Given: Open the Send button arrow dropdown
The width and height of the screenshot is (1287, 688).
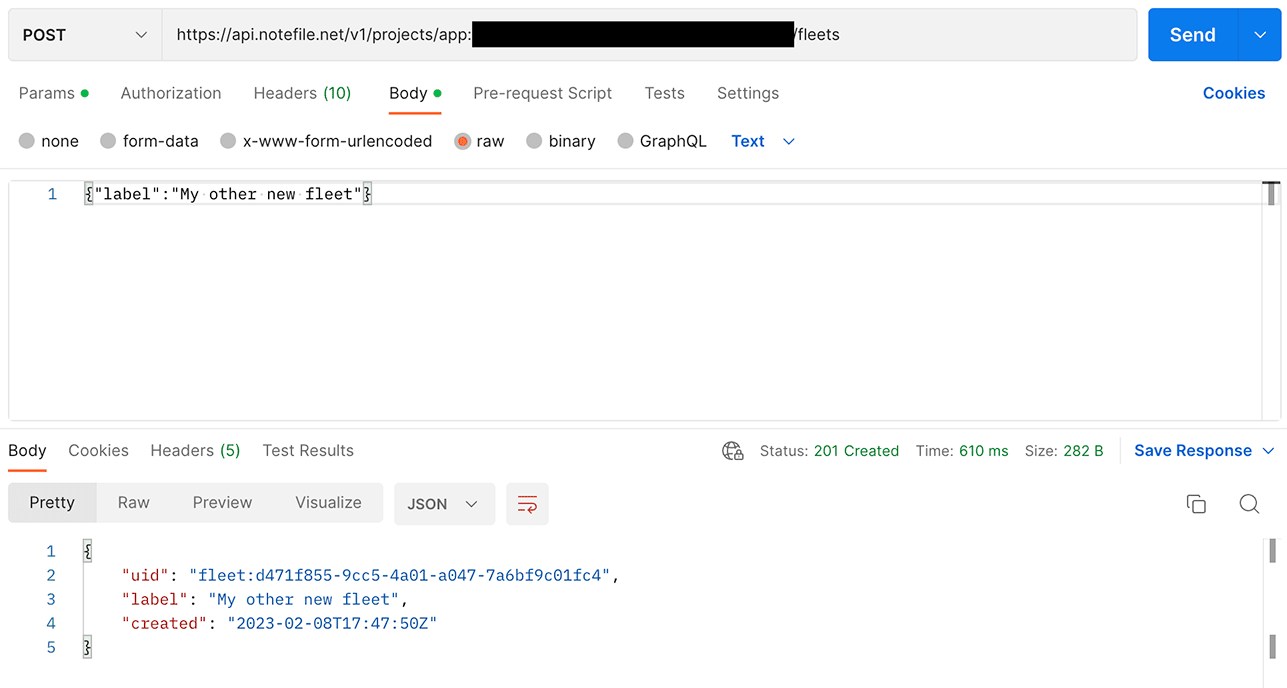Looking at the screenshot, I should click(x=1258, y=35).
